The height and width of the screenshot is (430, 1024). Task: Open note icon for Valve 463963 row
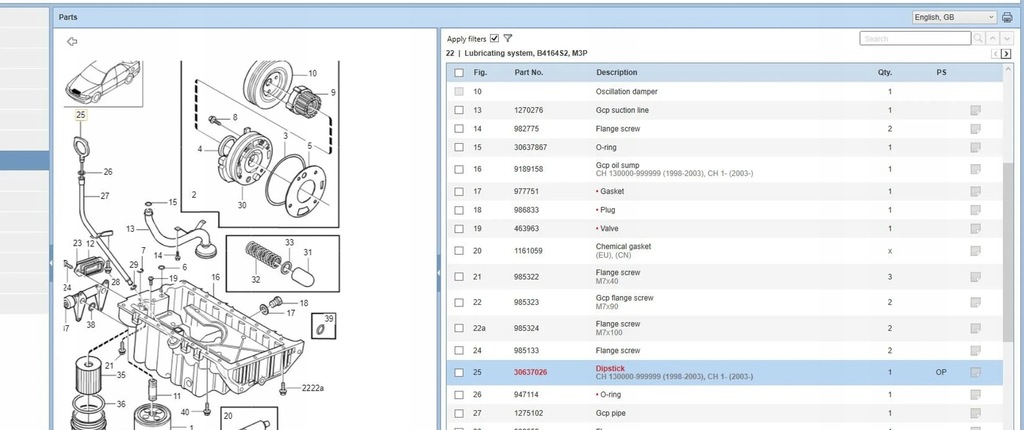[976, 229]
